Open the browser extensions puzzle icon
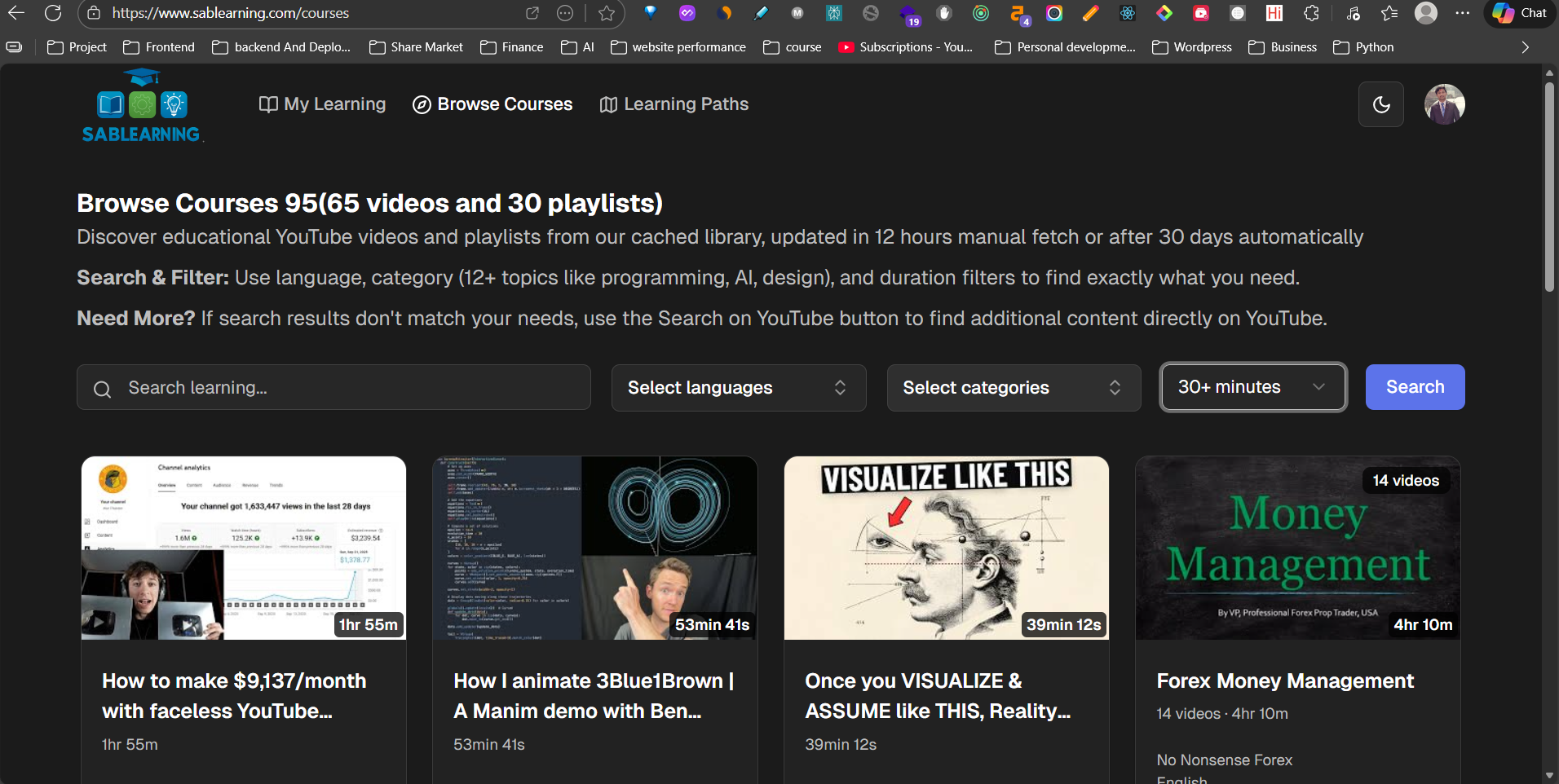This screenshot has height=784, width=1559. [1311, 13]
